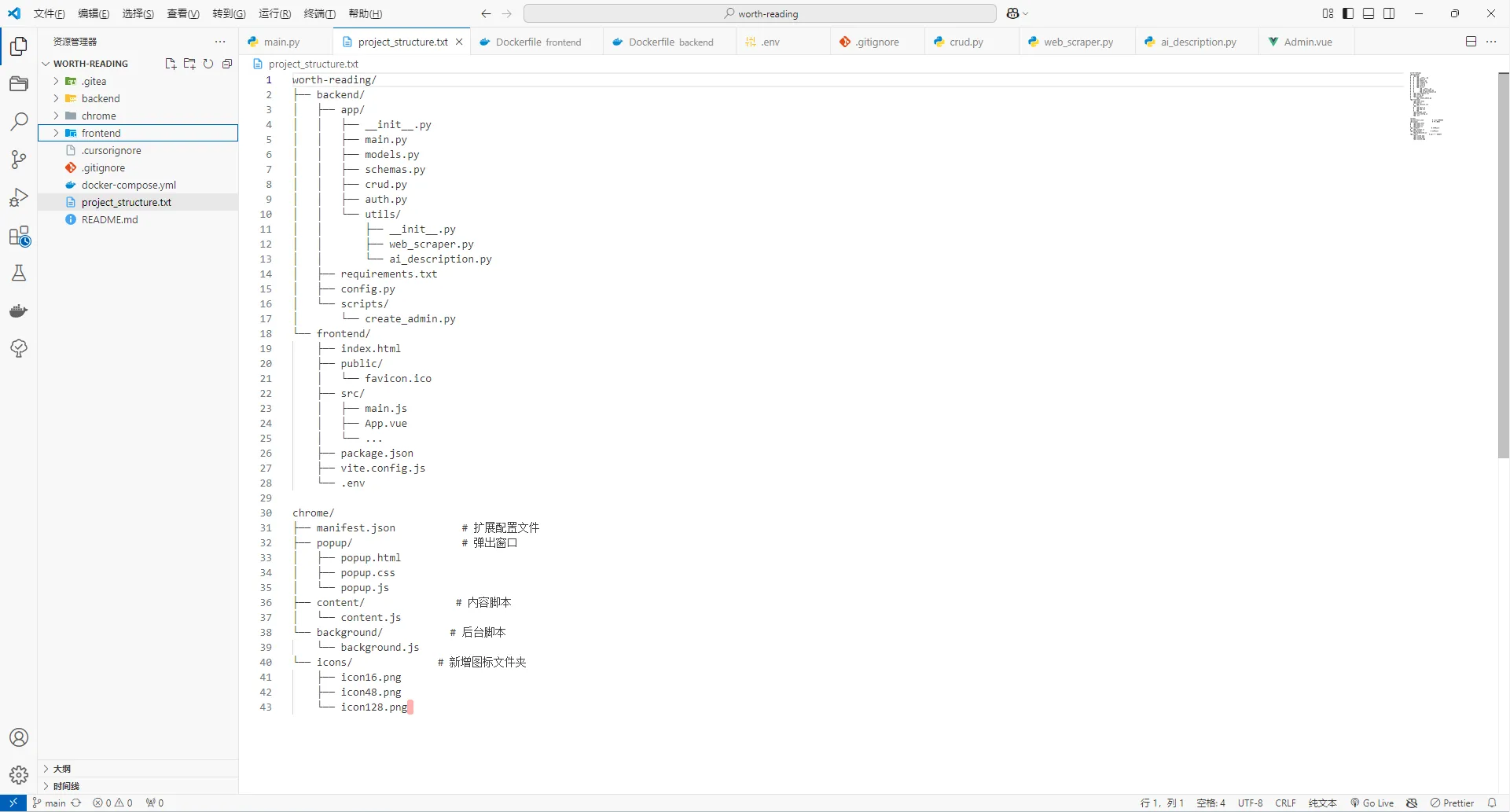Go back with the left arrow
Viewport: 1510px width, 812px height.
(486, 13)
